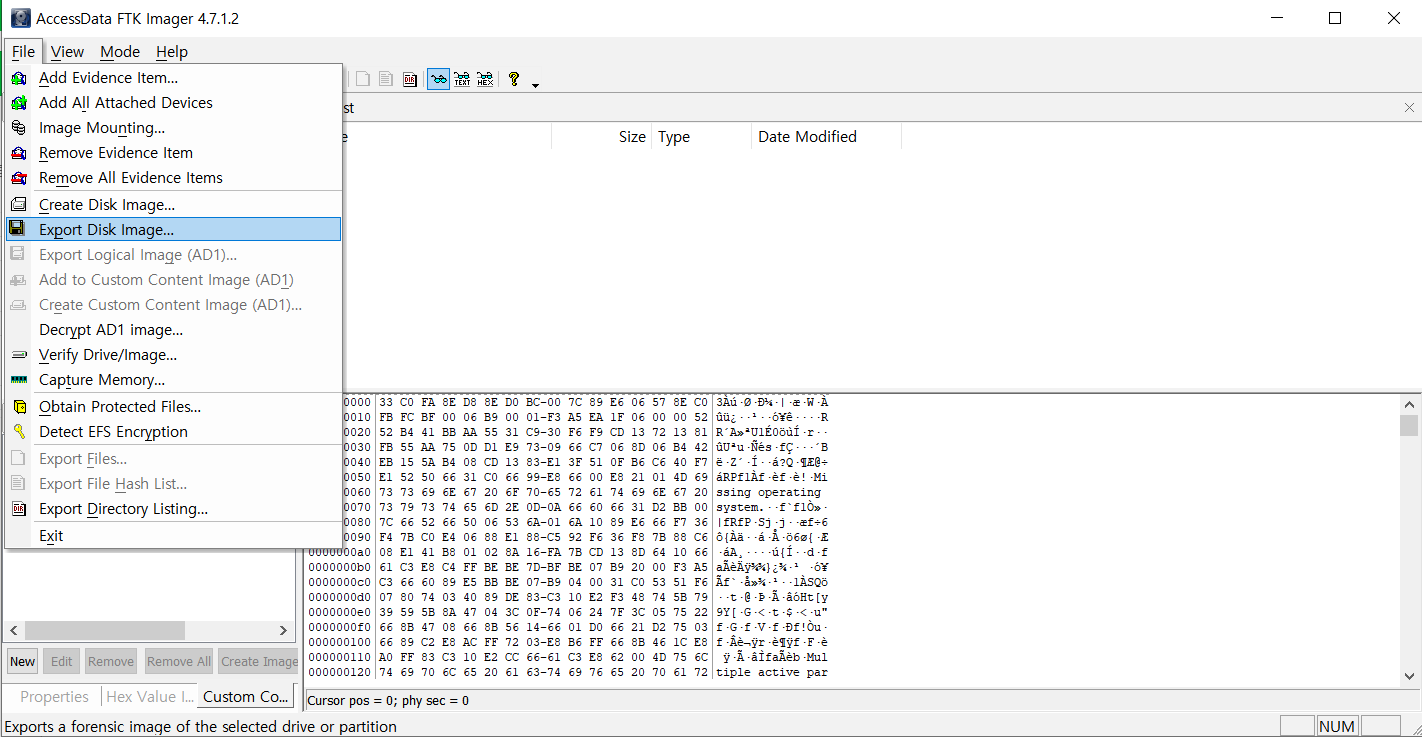
Task: Click the Remove button
Action: coord(111,661)
